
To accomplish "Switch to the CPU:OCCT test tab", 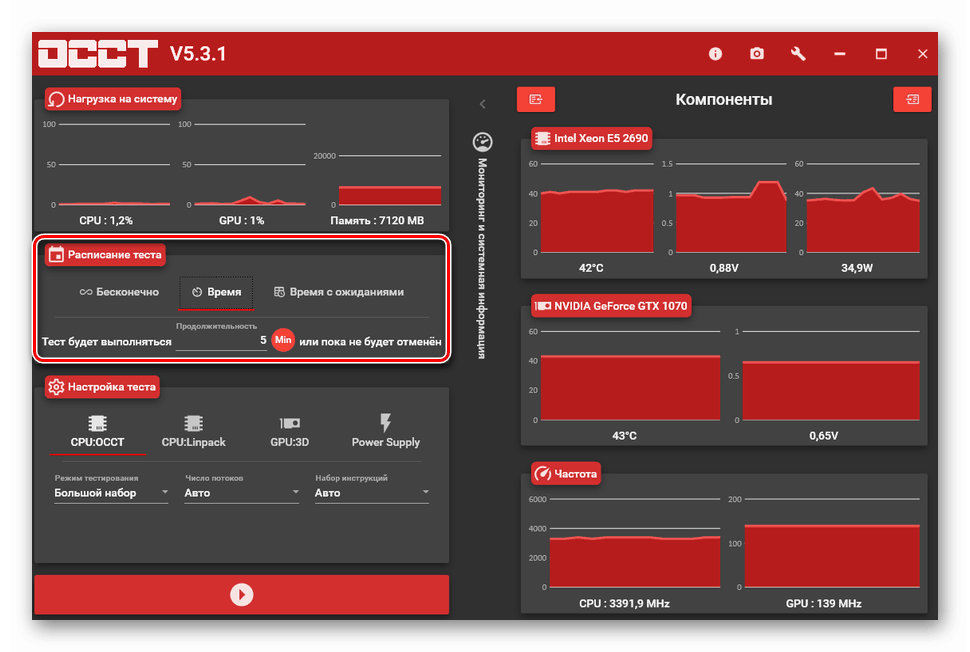I will [x=97, y=432].
